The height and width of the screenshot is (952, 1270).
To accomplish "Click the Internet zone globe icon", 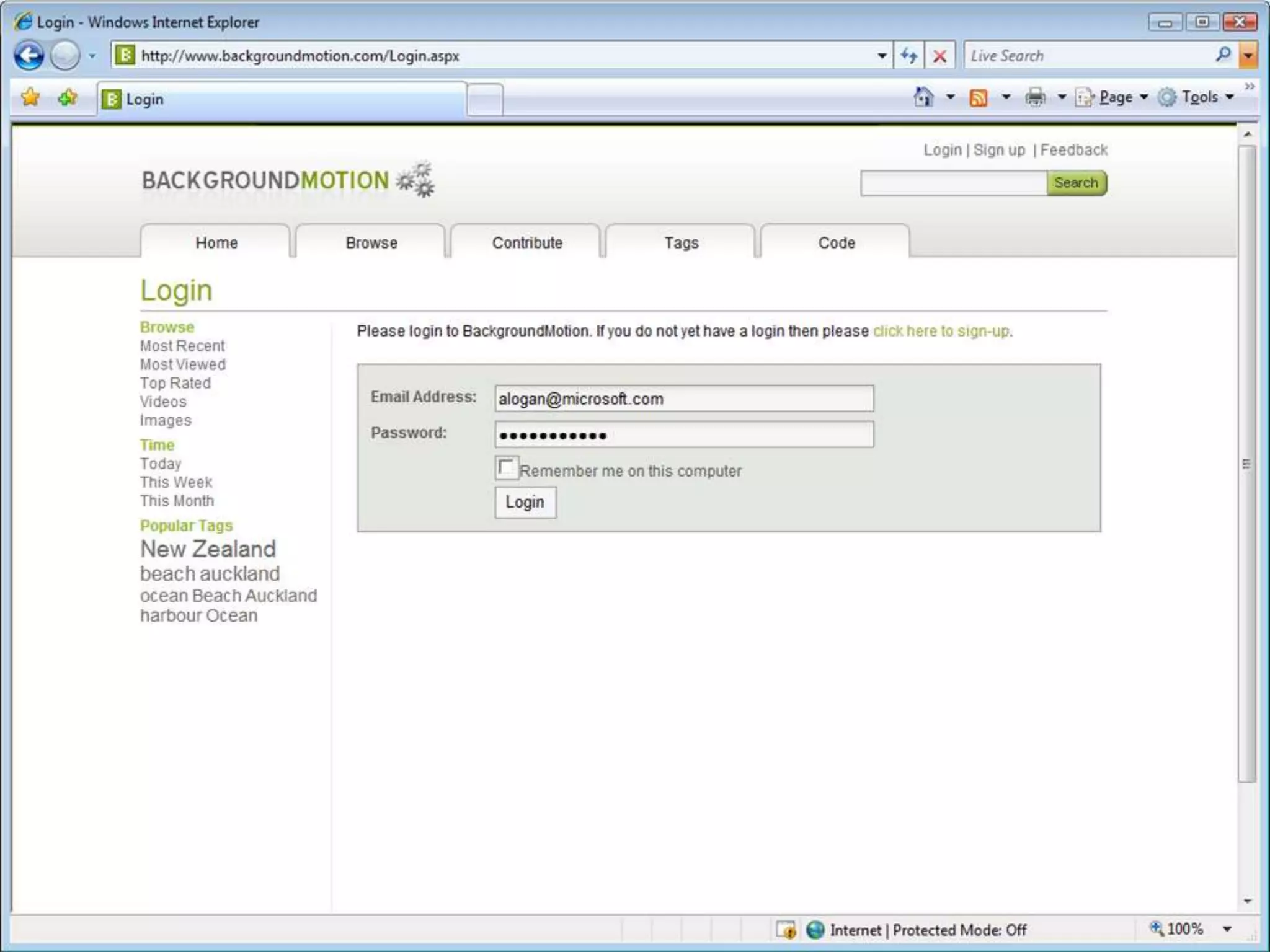I will tap(815, 930).
